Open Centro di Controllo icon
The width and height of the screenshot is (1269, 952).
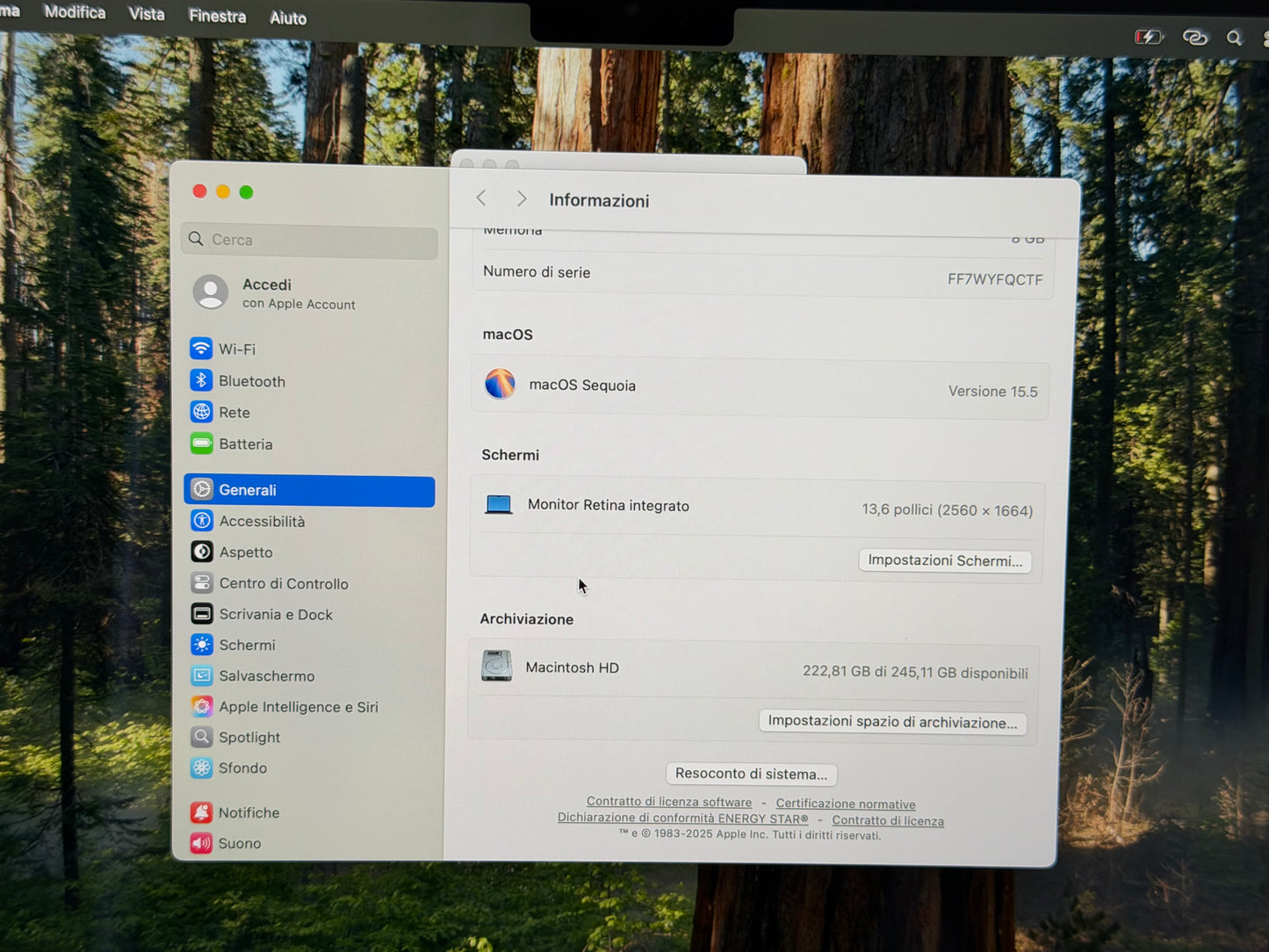[201, 583]
